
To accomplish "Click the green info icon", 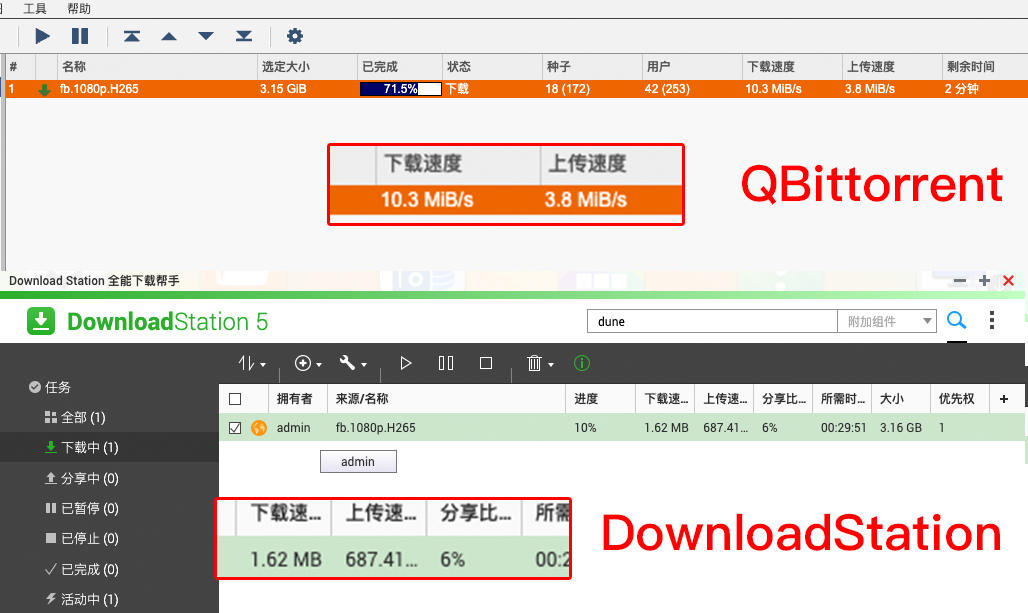I will click(x=582, y=363).
